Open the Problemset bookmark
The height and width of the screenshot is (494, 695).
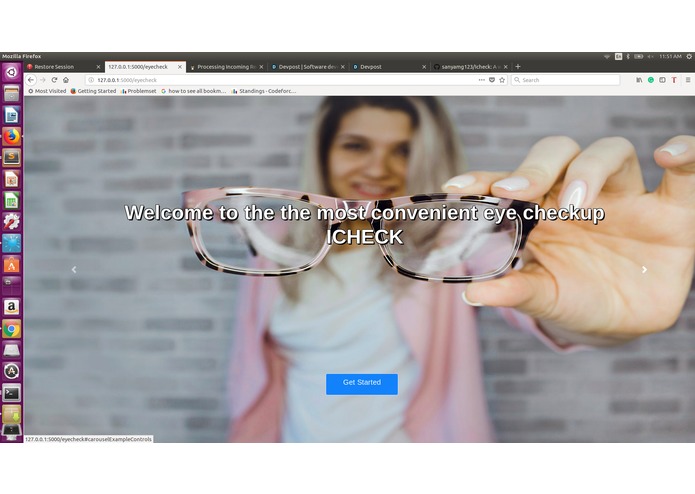tap(138, 91)
